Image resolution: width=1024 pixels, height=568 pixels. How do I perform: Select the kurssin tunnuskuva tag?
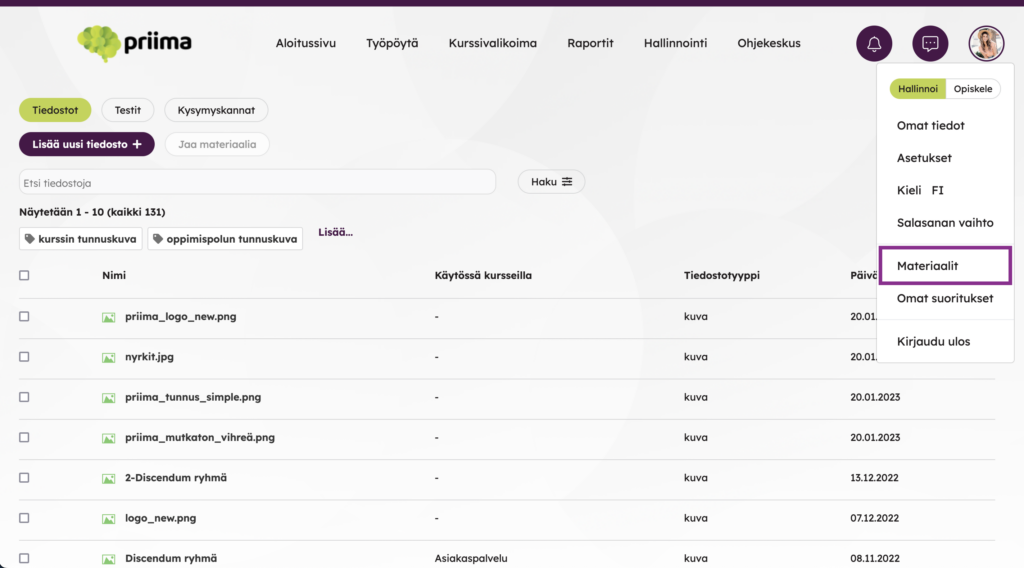(81, 239)
